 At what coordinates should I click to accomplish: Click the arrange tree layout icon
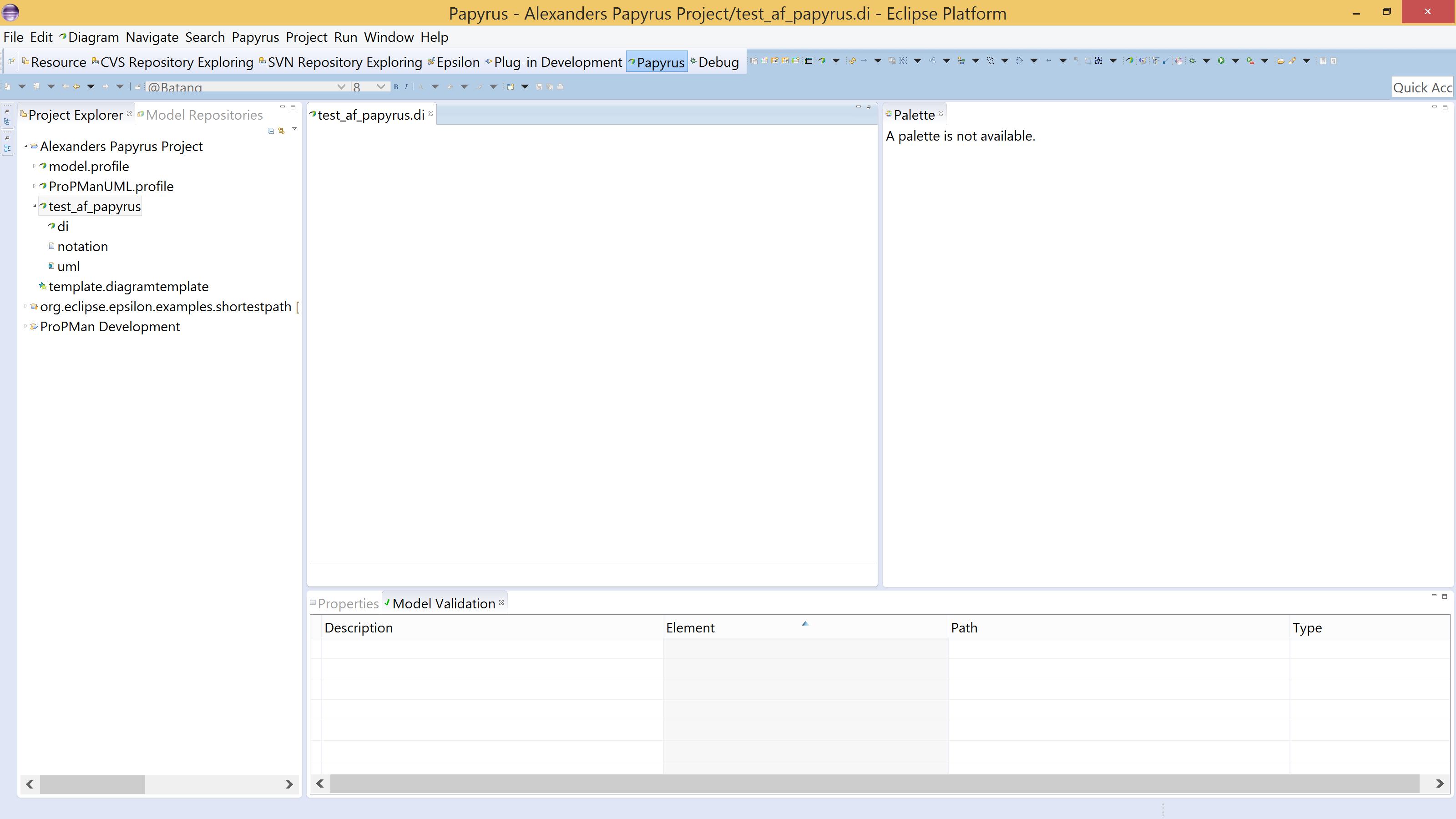point(961,61)
